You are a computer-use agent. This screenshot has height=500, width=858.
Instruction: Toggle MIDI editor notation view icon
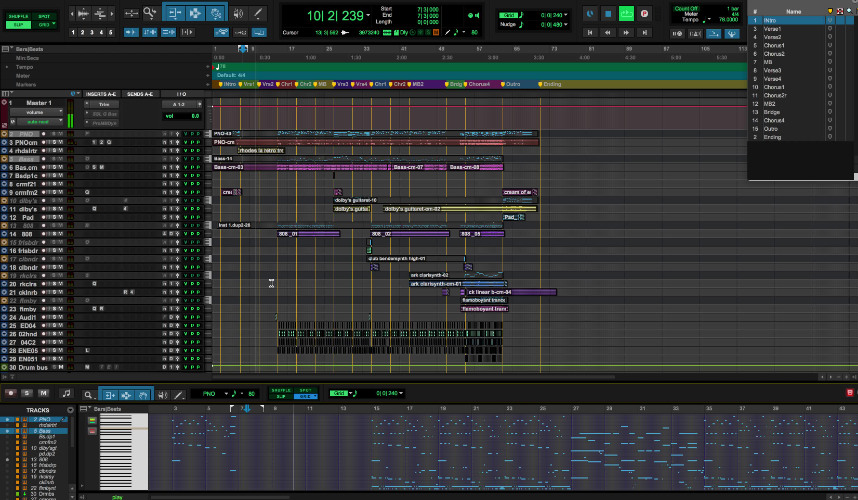click(66, 393)
